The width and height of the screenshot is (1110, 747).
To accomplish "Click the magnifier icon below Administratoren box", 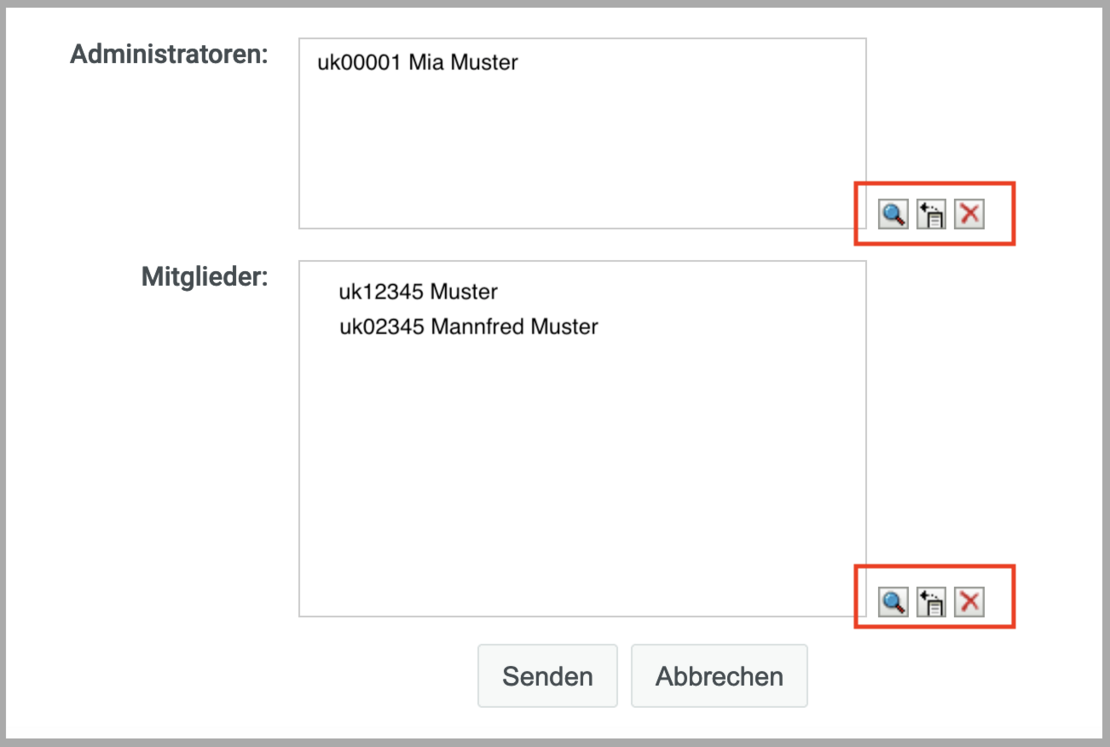I will [892, 214].
